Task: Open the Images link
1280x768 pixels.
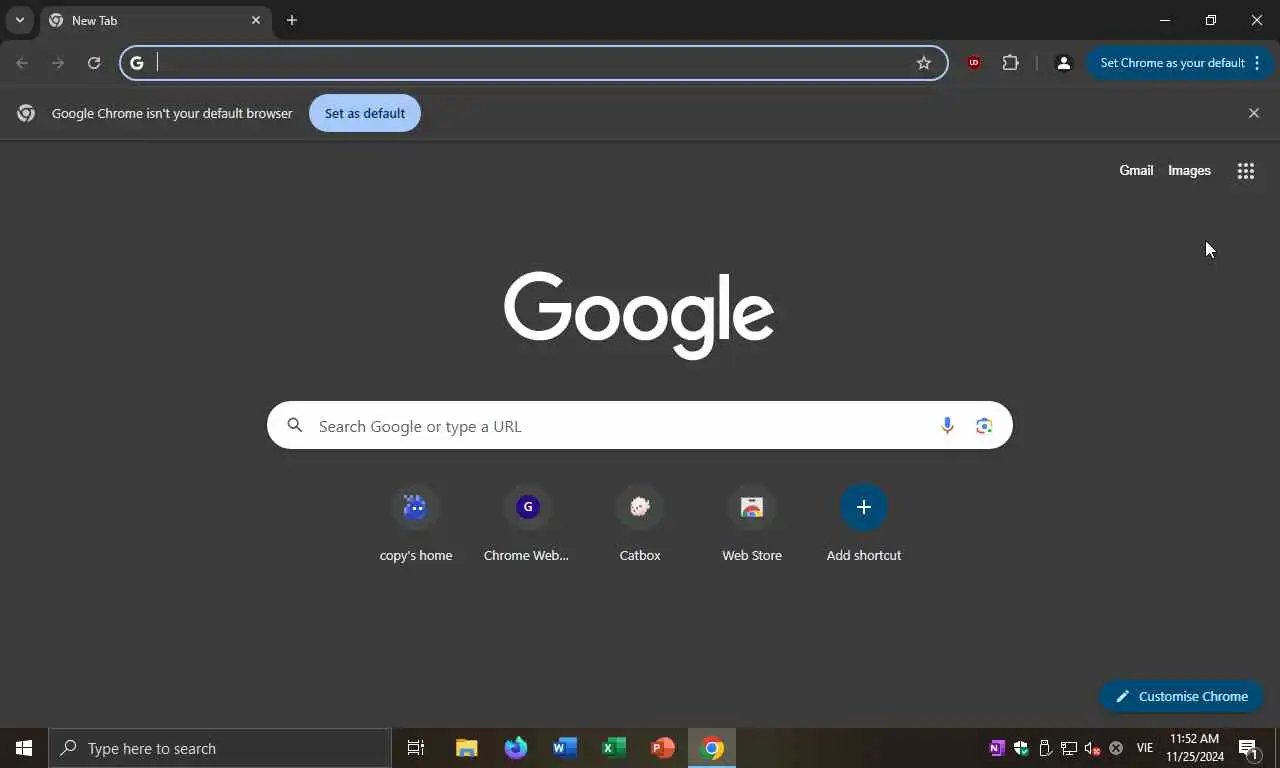Action: point(1189,171)
